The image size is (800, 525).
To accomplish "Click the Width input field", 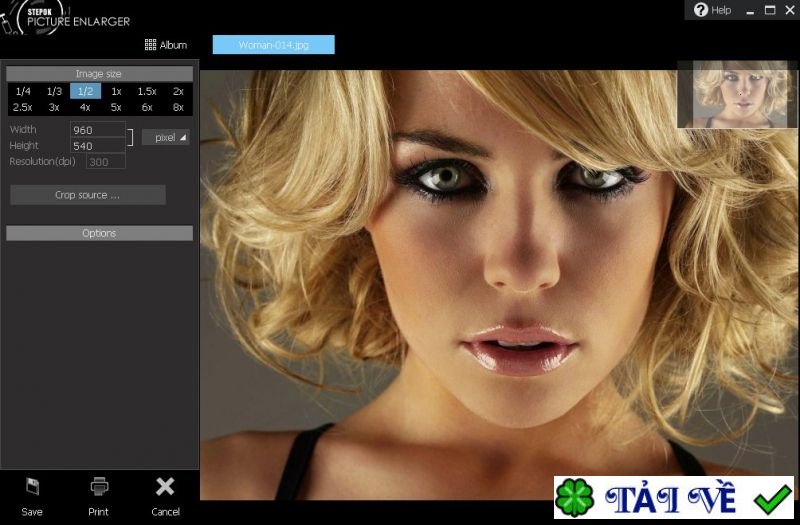I will [x=97, y=130].
